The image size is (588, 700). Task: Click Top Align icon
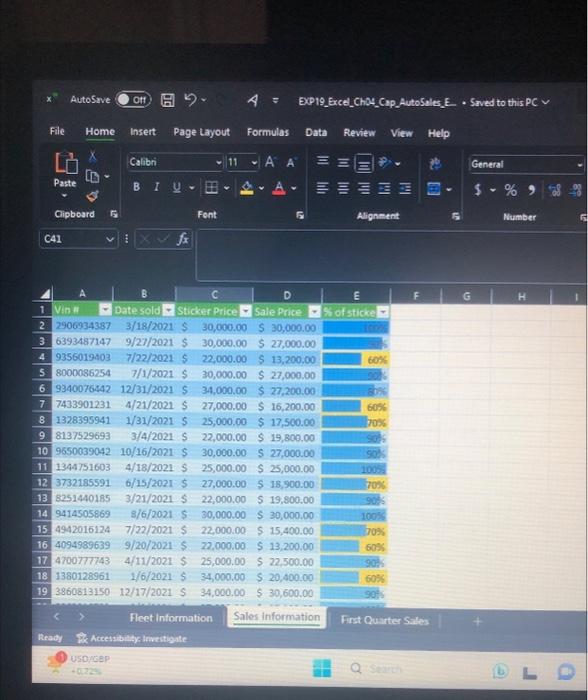323,161
